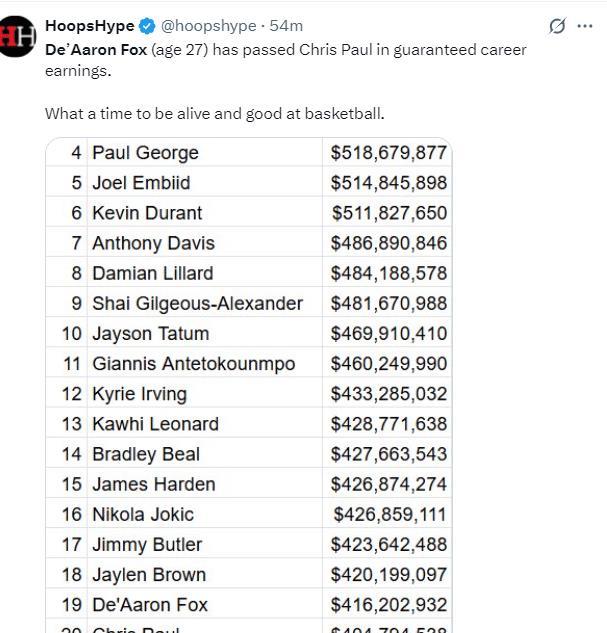Click the HoopsHype display name
Viewport: 607px width, 633px height.
coord(90,26)
